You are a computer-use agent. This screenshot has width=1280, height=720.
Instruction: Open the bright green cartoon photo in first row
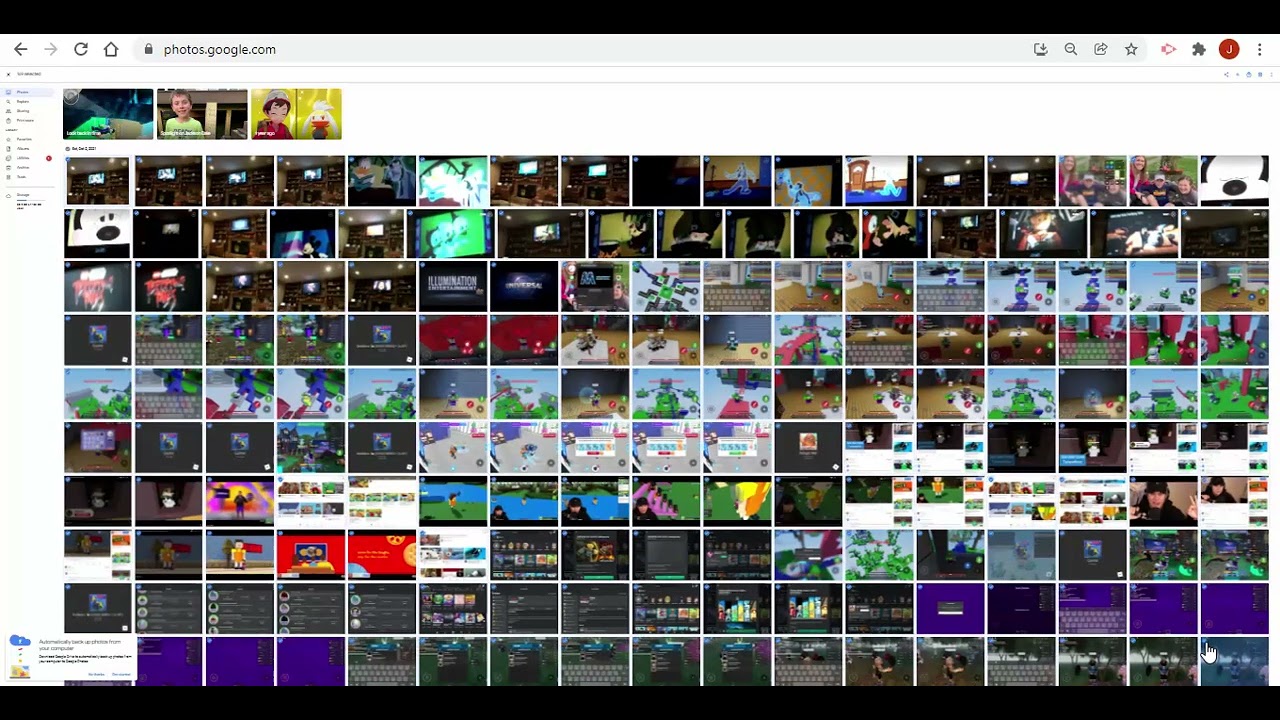[453, 181]
